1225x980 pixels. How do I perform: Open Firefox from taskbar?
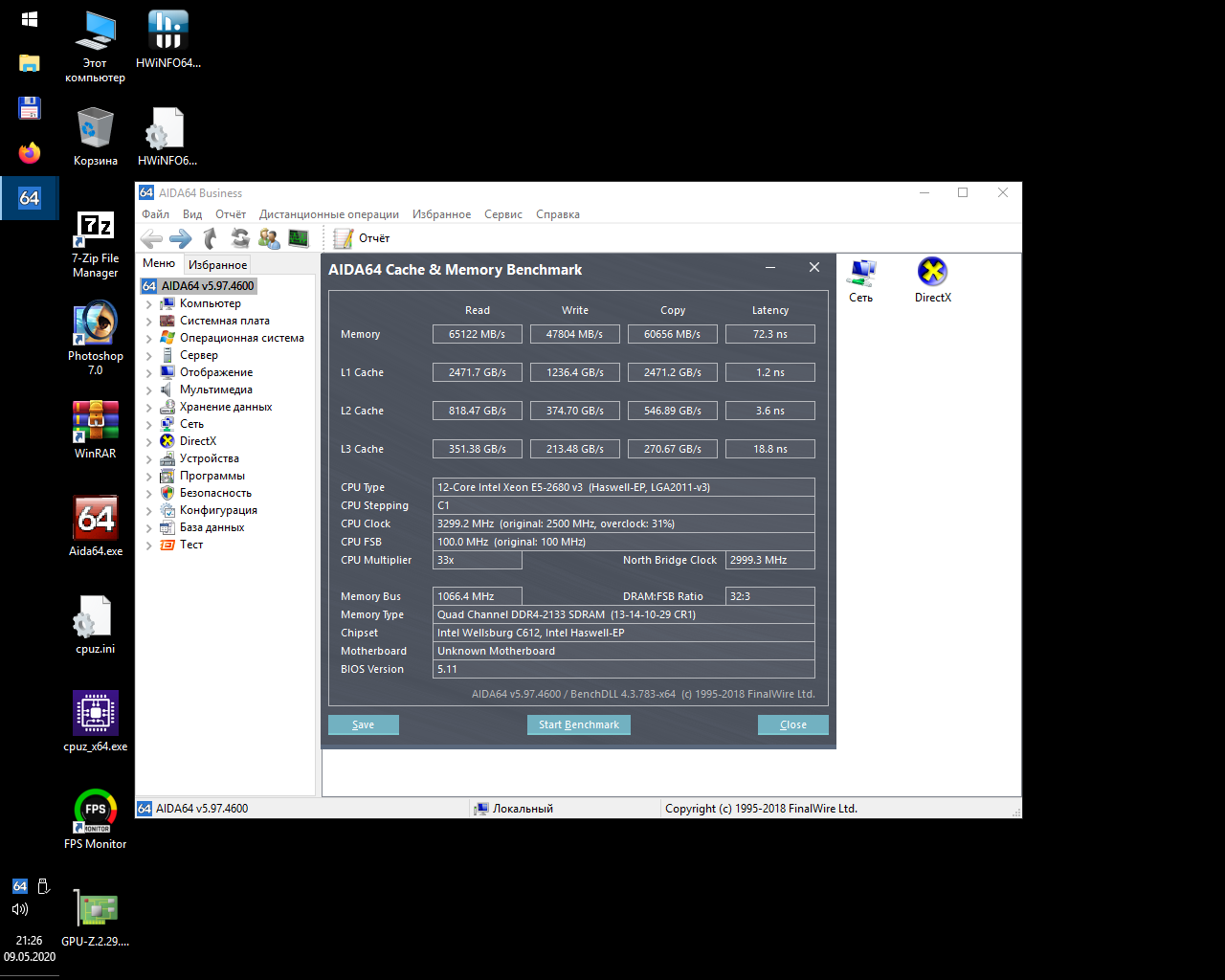point(30,153)
